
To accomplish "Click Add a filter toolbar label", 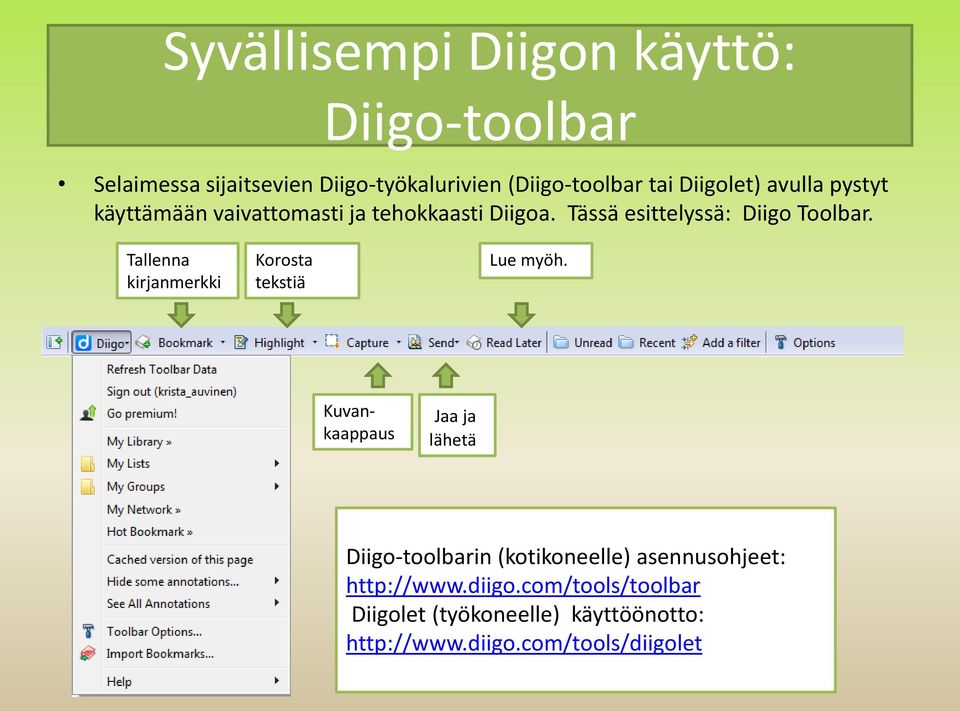I will tap(731, 343).
